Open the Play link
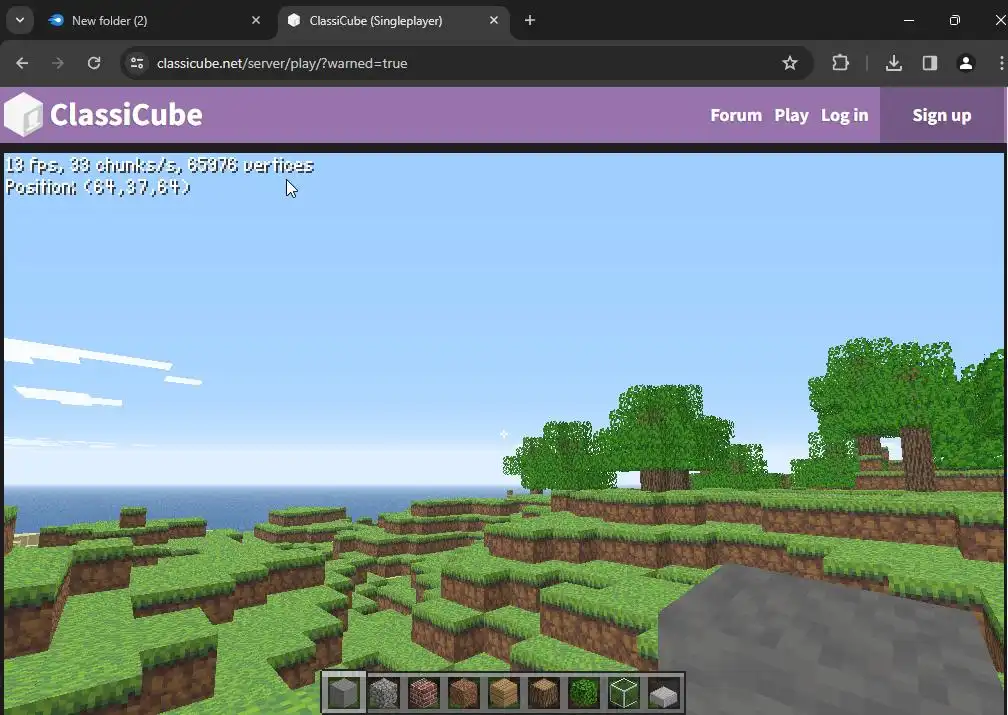 [x=791, y=115]
